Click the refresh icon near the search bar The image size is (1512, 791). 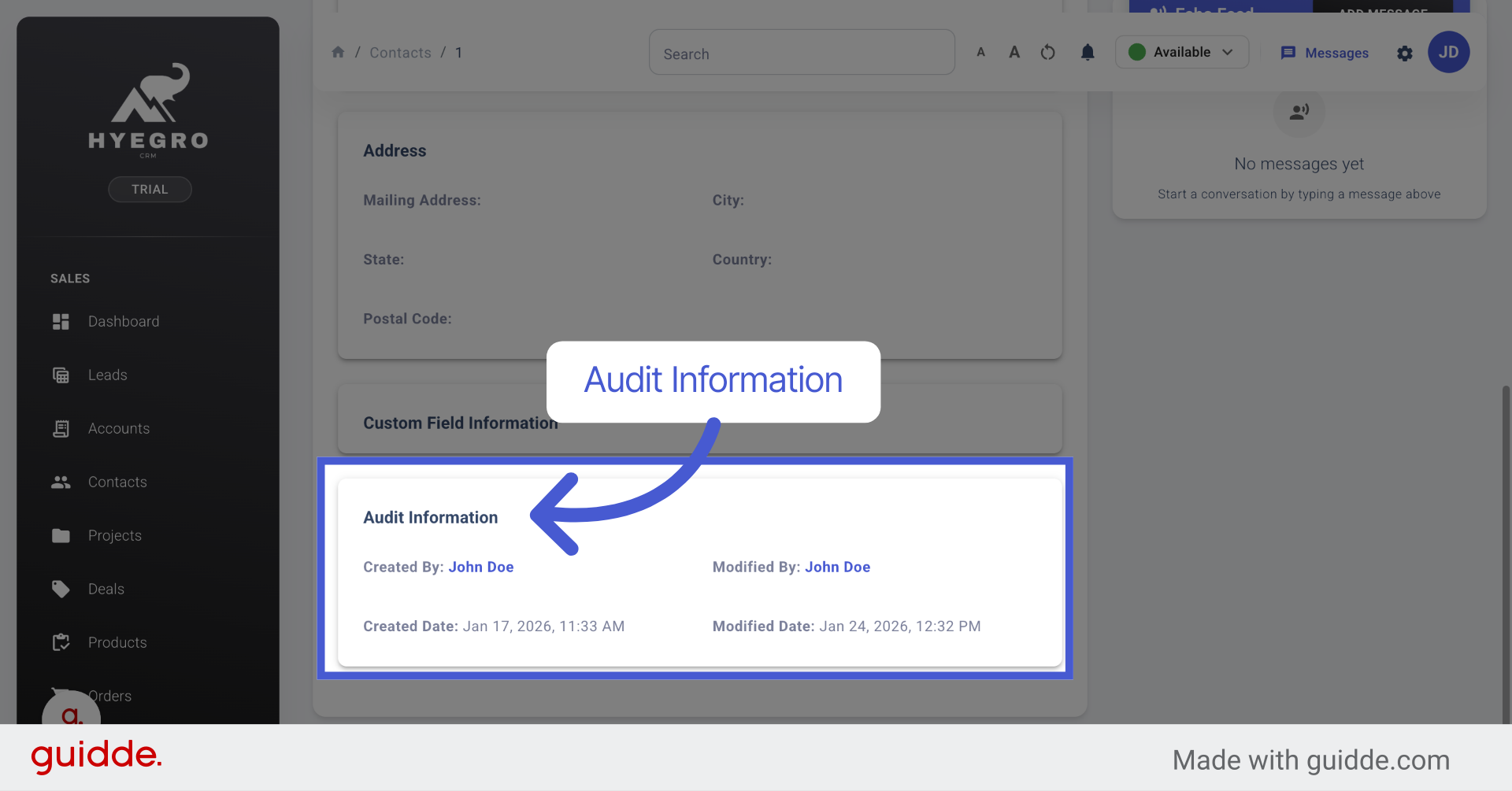[1047, 52]
